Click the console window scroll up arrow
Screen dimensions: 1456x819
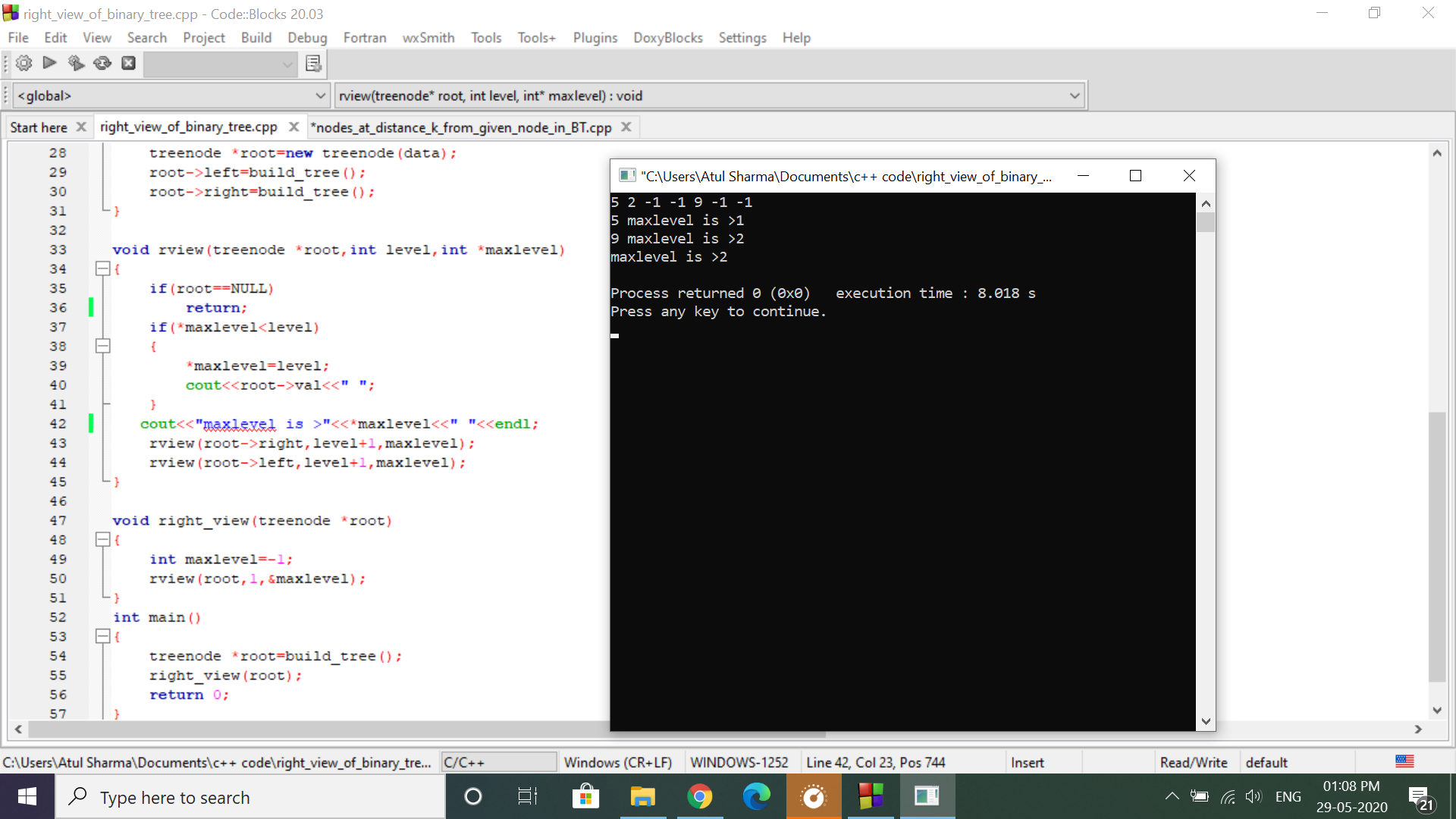click(1206, 203)
